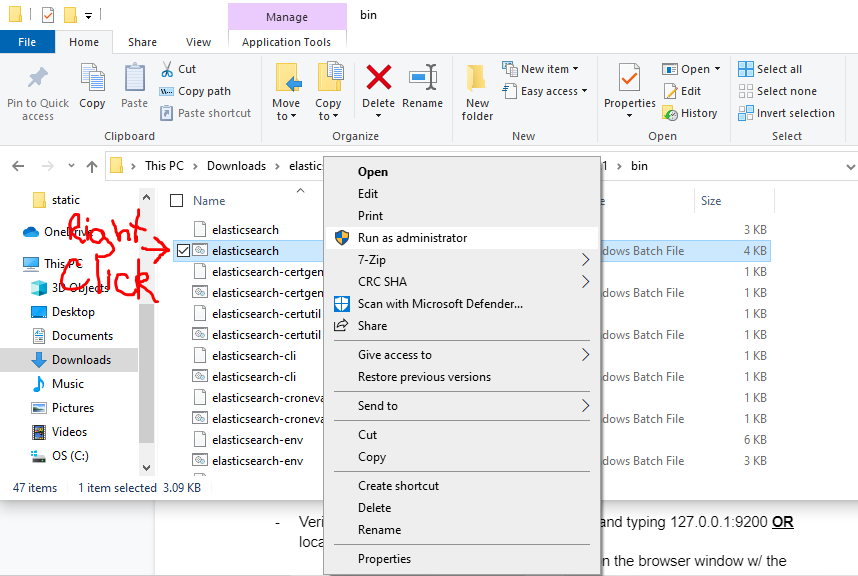Open the New item dropdown
This screenshot has width=858, height=576.
point(575,69)
